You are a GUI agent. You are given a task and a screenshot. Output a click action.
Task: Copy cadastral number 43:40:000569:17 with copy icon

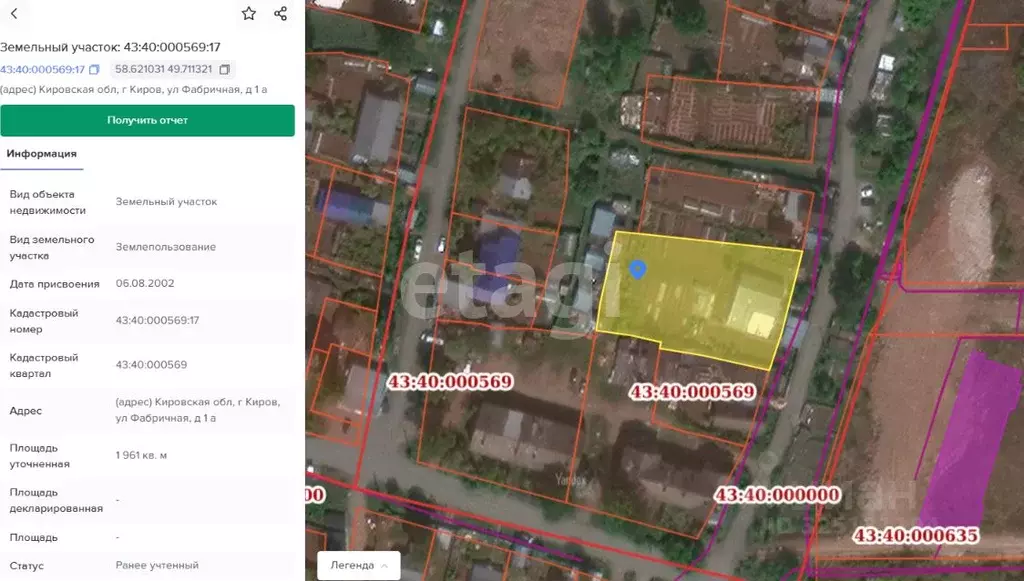(94, 70)
